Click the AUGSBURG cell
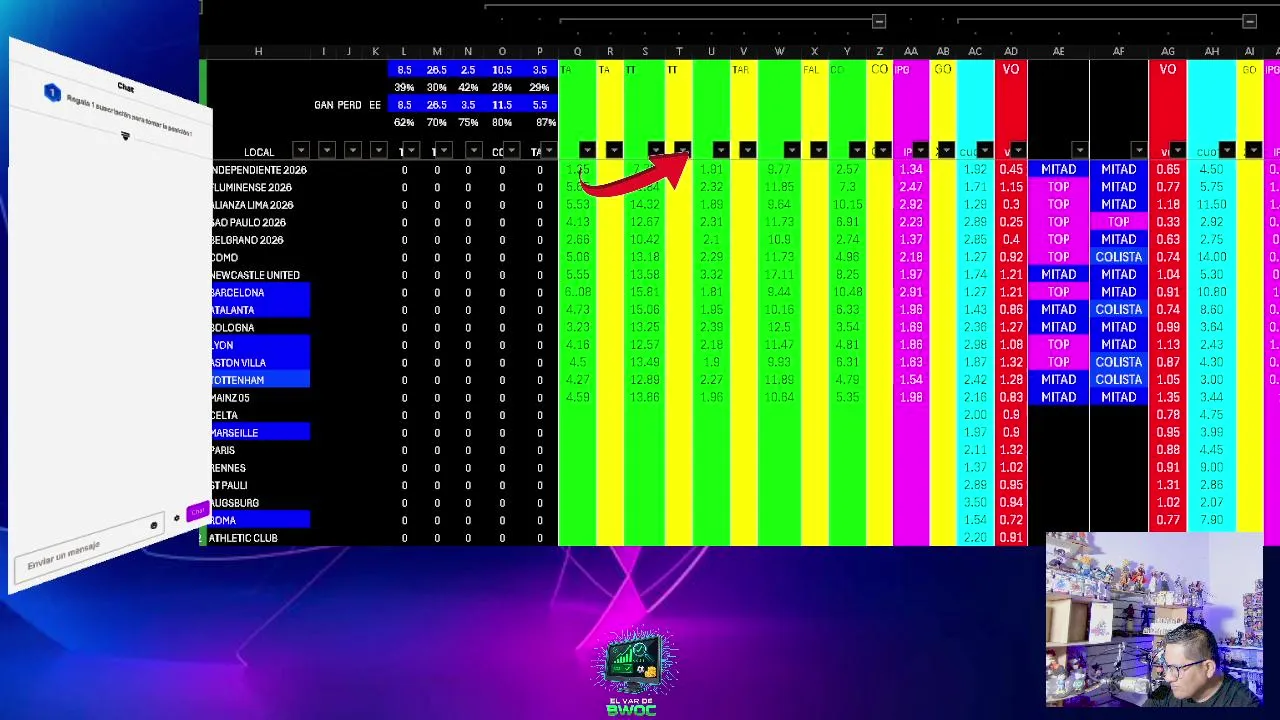1280x720 pixels. 259,502
